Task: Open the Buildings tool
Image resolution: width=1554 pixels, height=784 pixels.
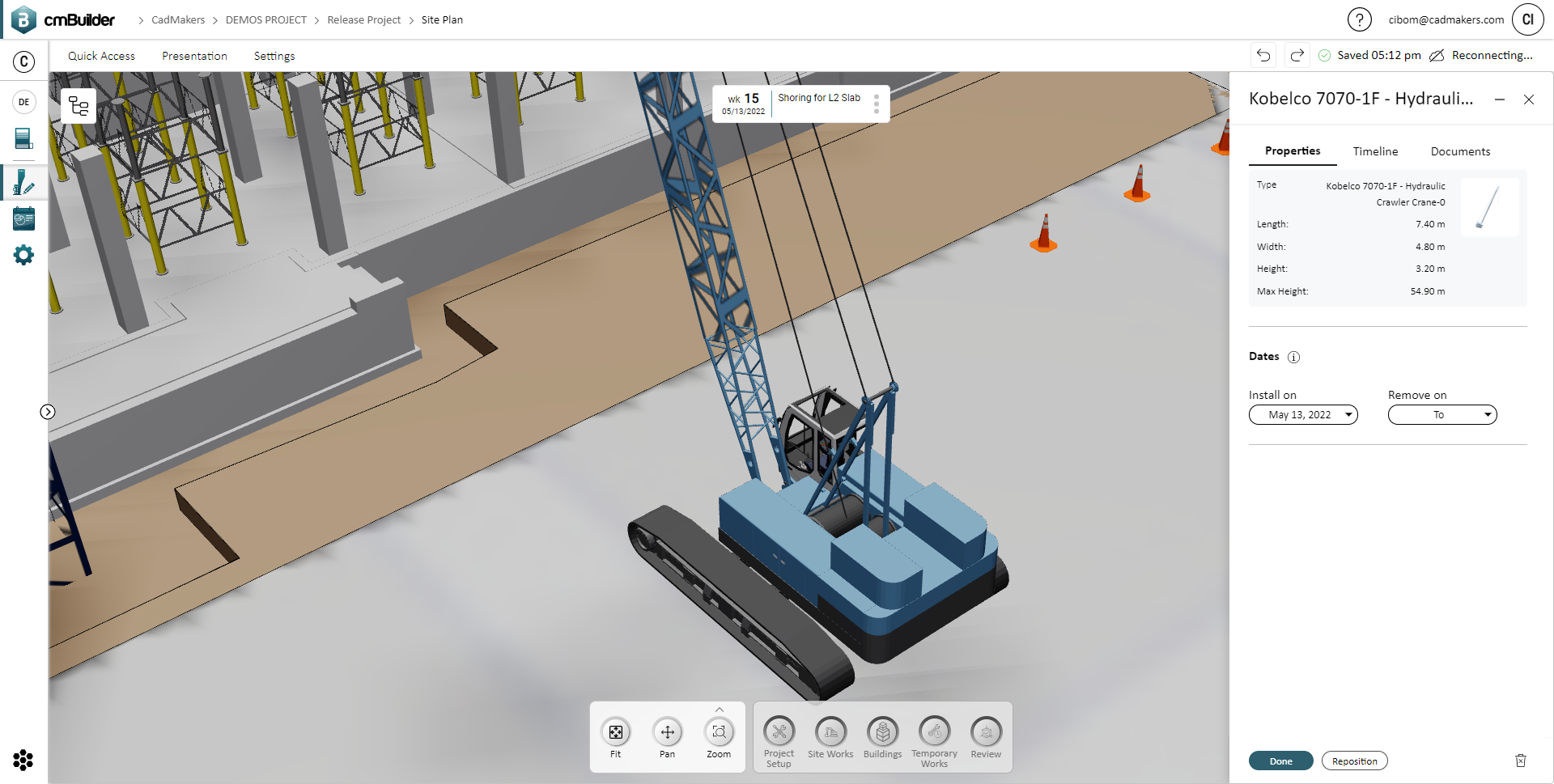Action: coord(883,732)
